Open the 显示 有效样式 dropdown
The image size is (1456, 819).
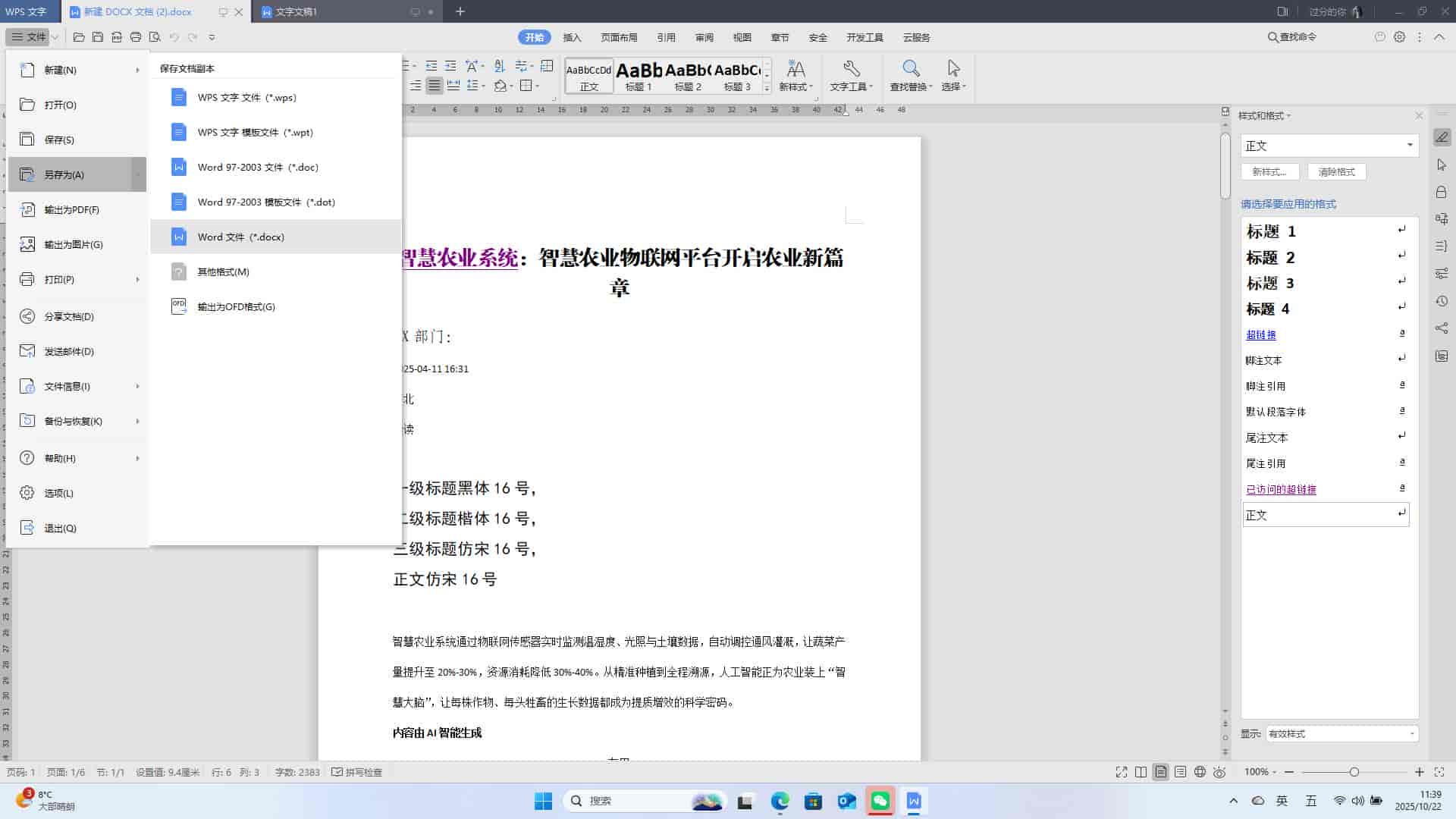tap(1341, 733)
